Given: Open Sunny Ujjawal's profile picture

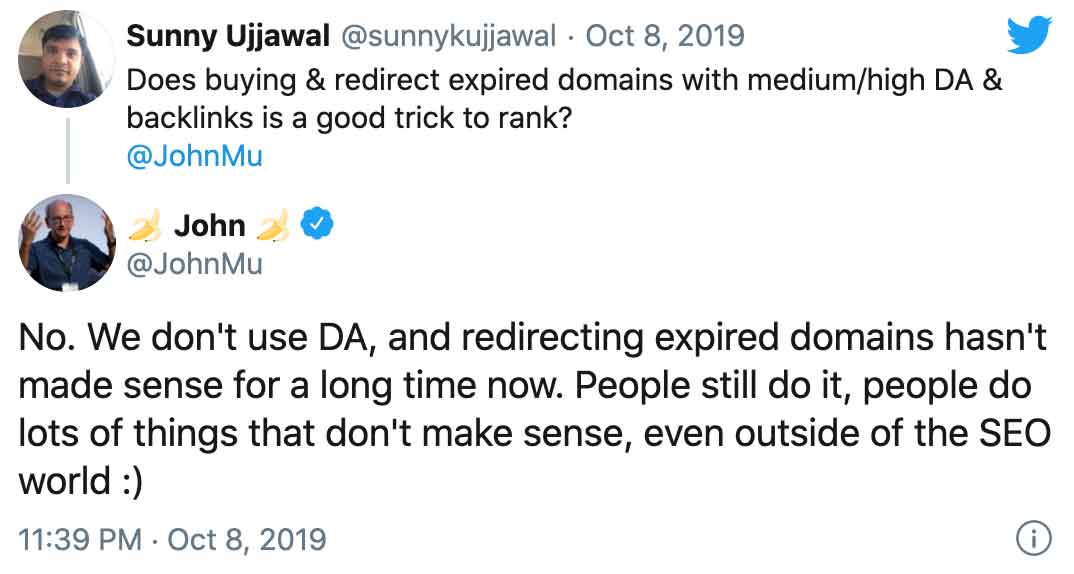Looking at the screenshot, I should [x=68, y=58].
